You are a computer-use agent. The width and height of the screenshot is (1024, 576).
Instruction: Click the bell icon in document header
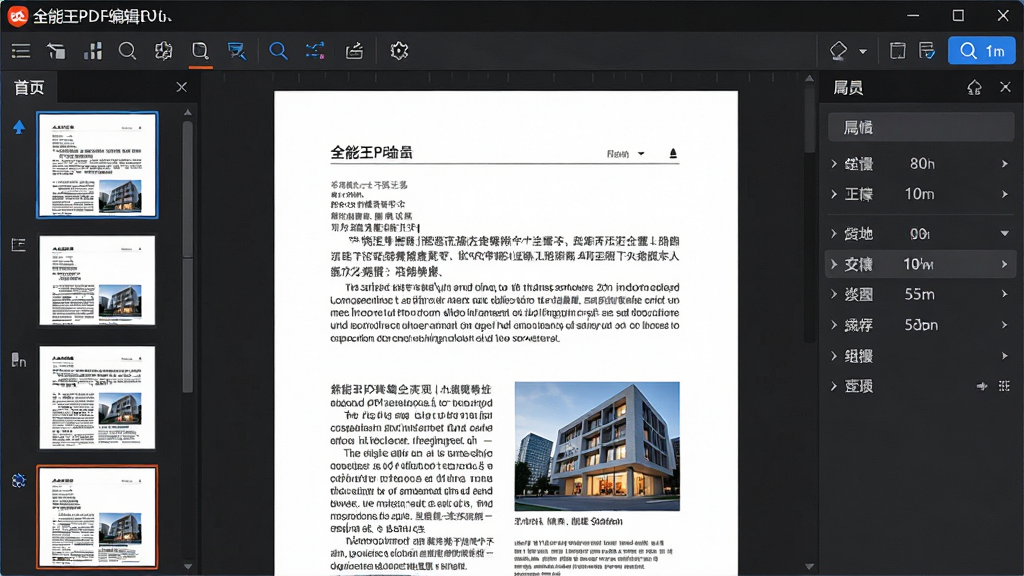click(673, 153)
